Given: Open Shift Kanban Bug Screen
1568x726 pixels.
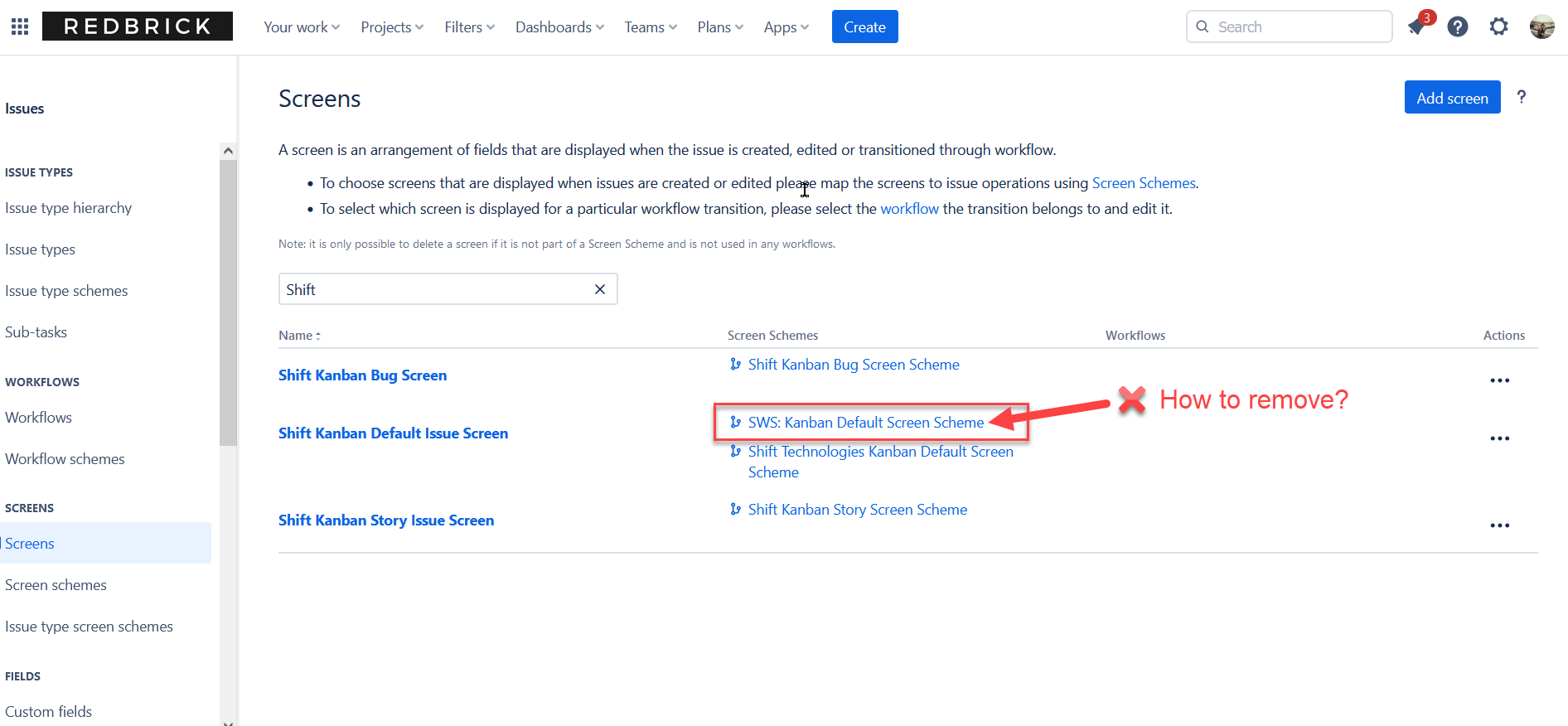Looking at the screenshot, I should click(362, 375).
